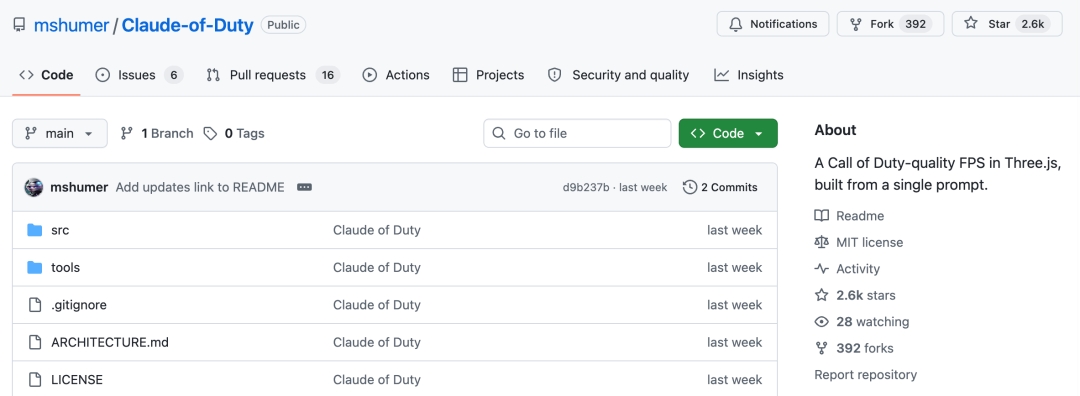Viewport: 1080px width, 396px height.
Task: Open the Security and quality tab
Action: pyautogui.click(x=618, y=75)
